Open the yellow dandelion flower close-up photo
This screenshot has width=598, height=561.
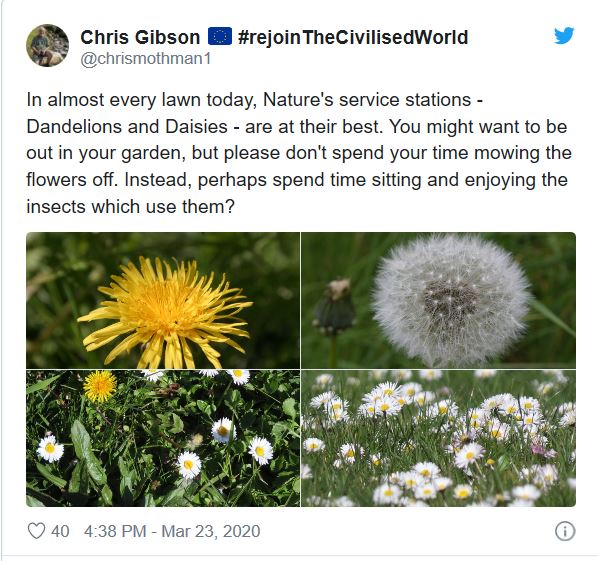[163, 300]
